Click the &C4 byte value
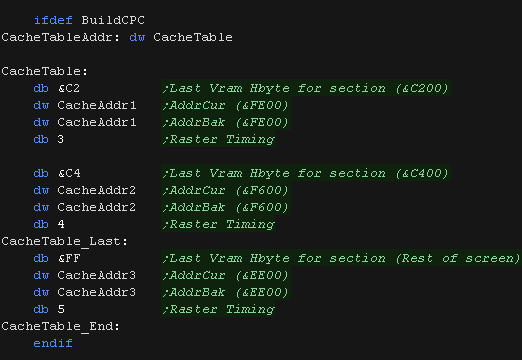The width and height of the screenshot is (522, 360). coord(69,173)
